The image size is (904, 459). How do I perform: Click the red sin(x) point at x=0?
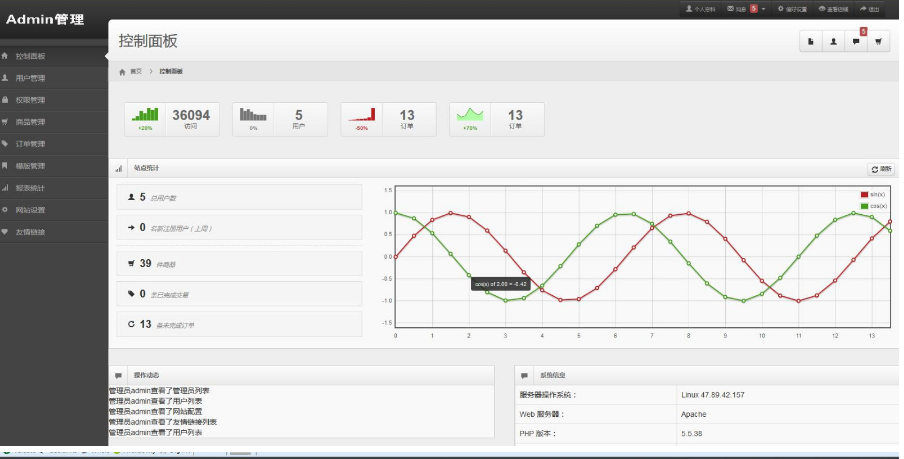click(396, 257)
